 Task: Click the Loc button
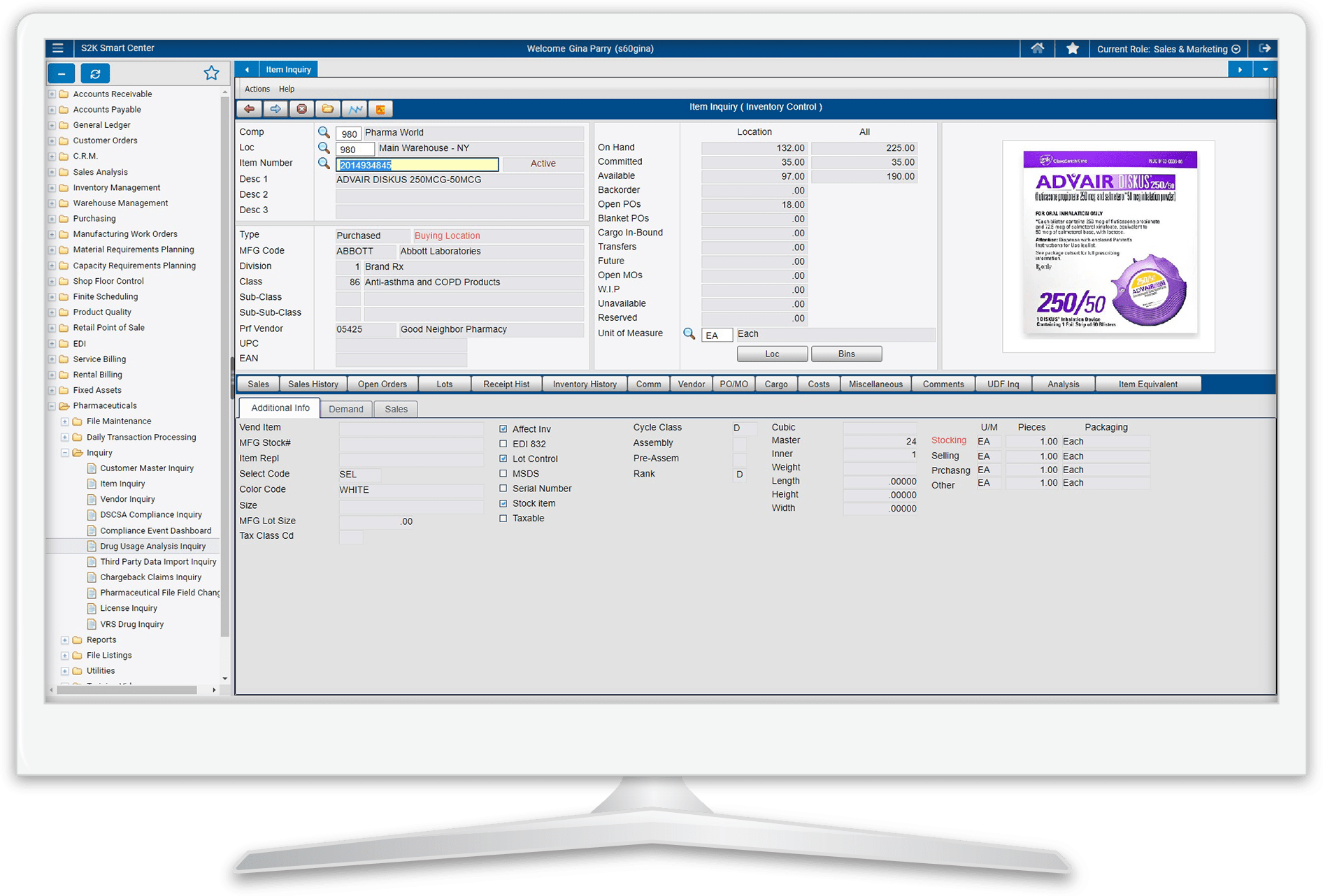772,354
